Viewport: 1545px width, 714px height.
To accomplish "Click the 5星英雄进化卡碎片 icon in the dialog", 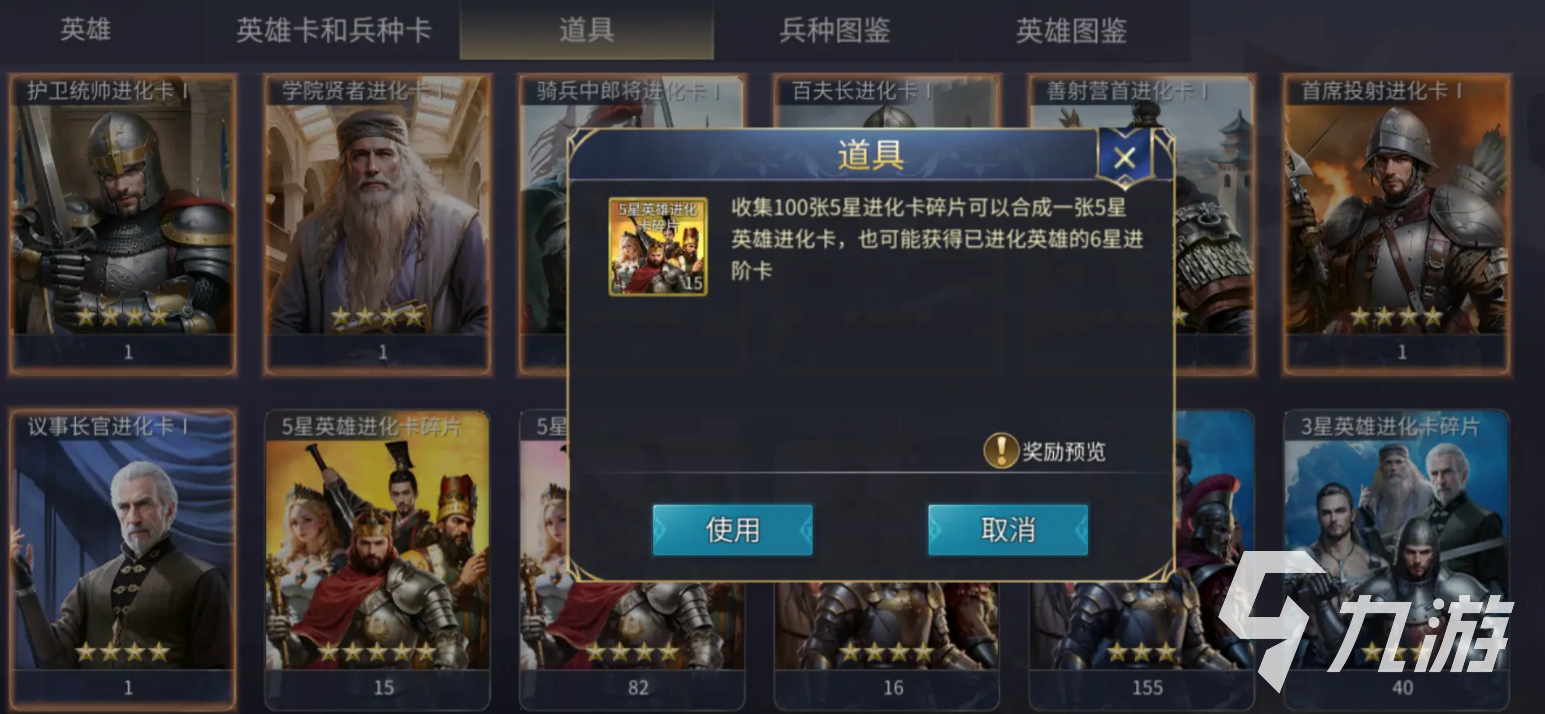I will (x=658, y=247).
